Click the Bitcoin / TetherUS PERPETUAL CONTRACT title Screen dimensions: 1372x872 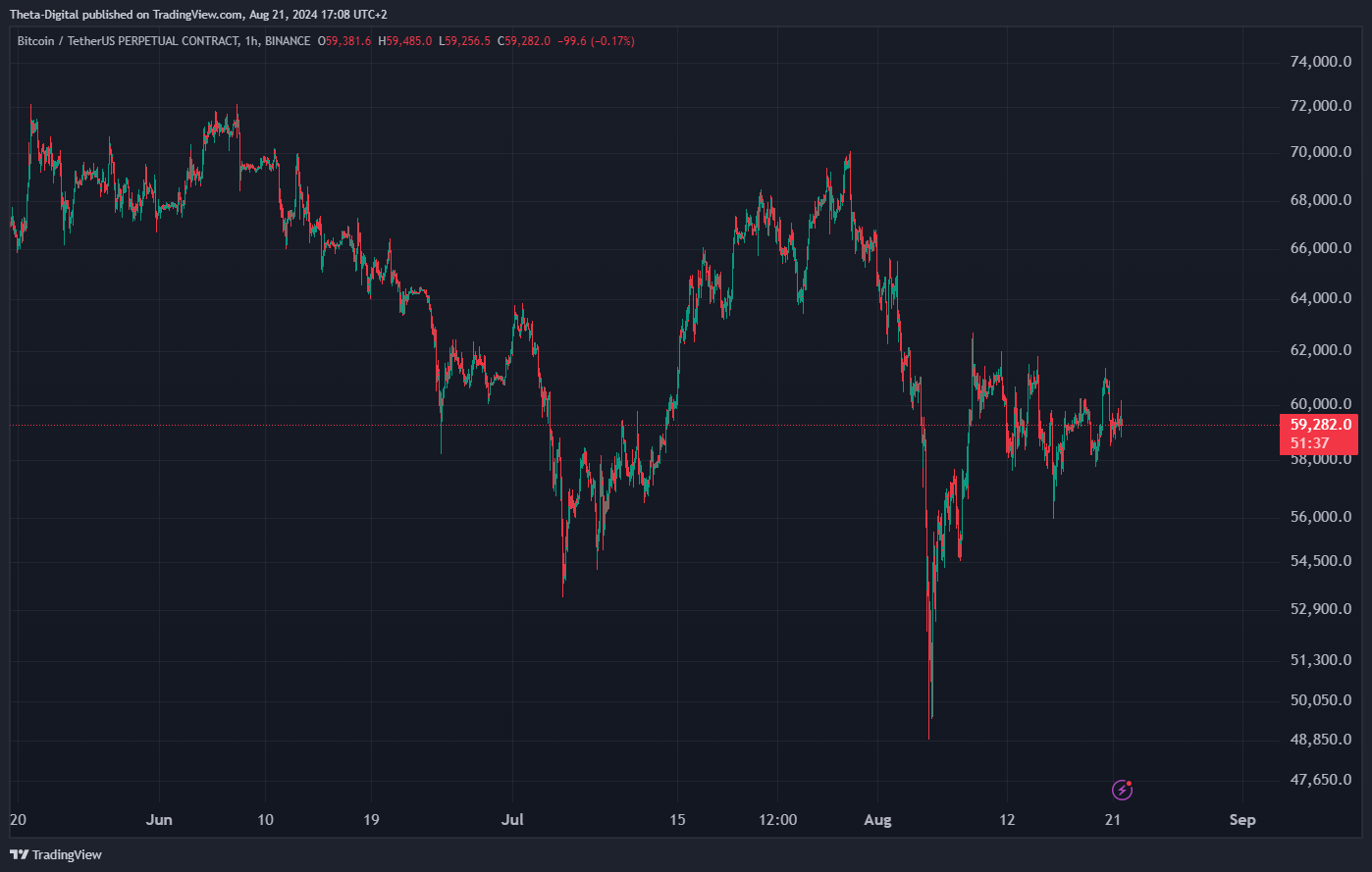128,41
